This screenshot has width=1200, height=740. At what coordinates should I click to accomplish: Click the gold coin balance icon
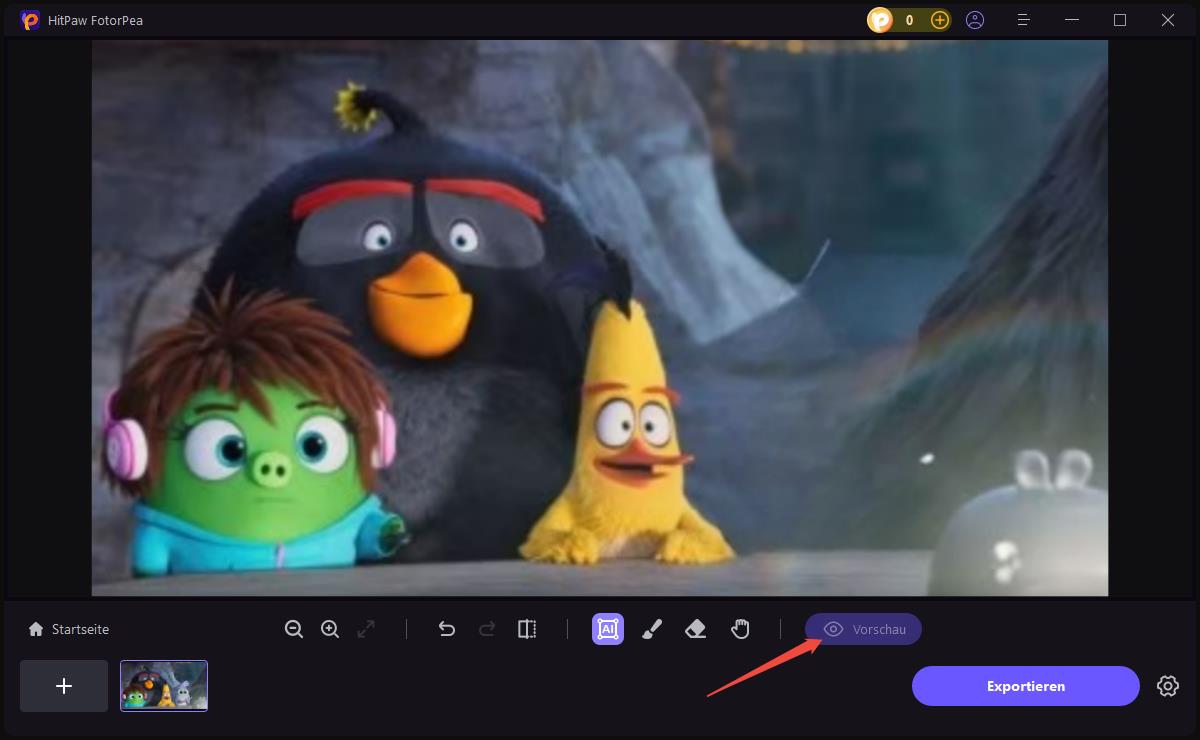(880, 20)
